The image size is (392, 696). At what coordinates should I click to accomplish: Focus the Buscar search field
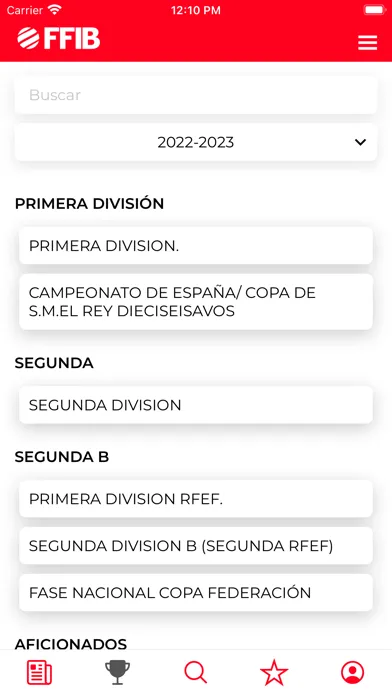(x=196, y=95)
